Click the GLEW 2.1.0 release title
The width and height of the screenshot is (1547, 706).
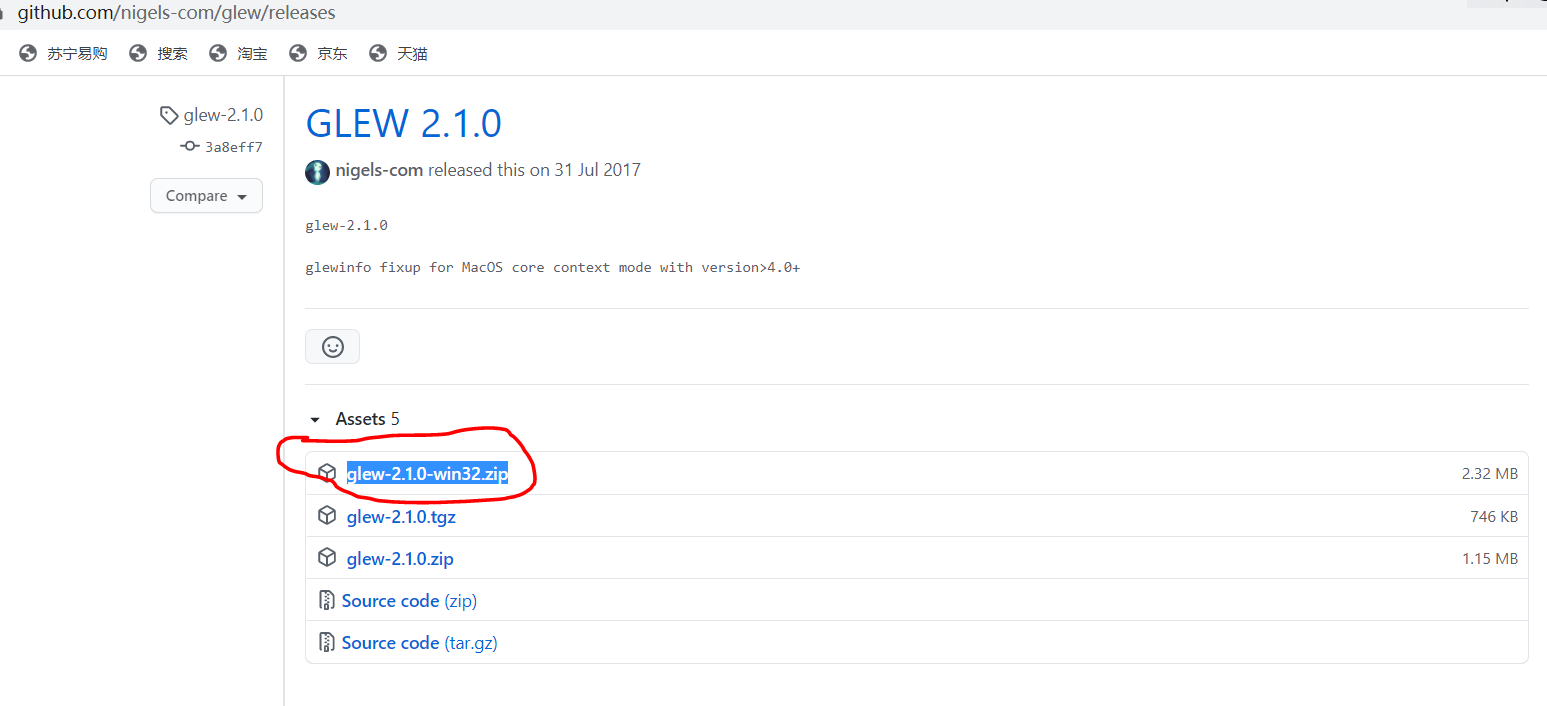[403, 122]
